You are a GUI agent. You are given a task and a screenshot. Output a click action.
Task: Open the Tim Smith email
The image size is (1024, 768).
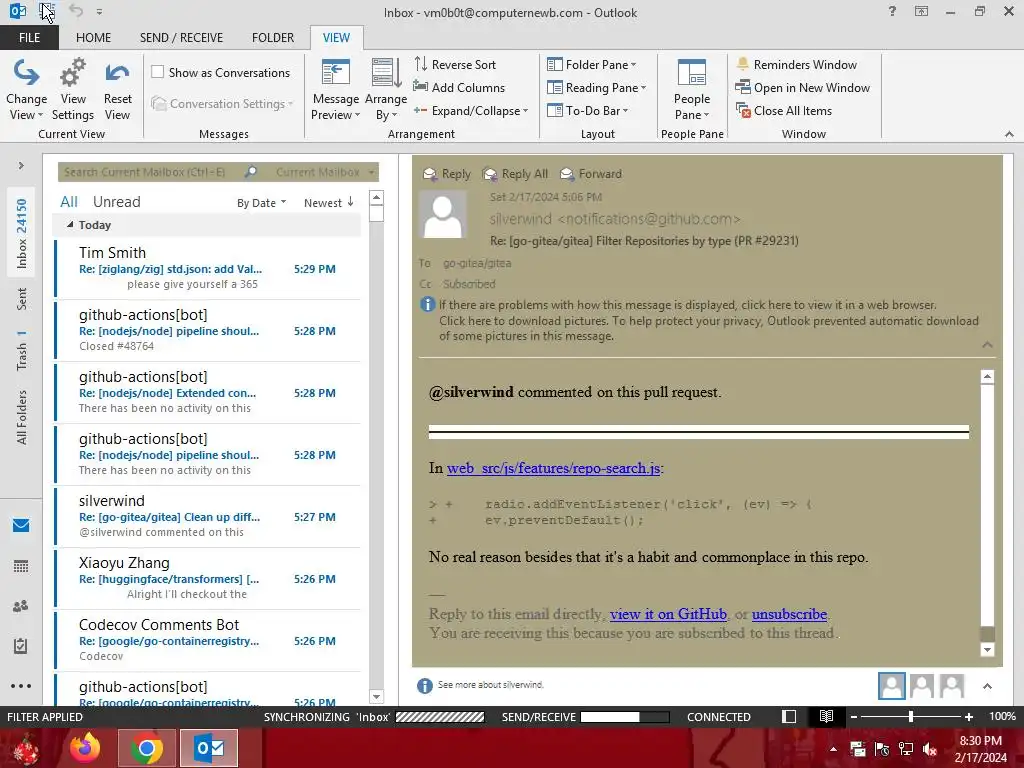point(208,268)
